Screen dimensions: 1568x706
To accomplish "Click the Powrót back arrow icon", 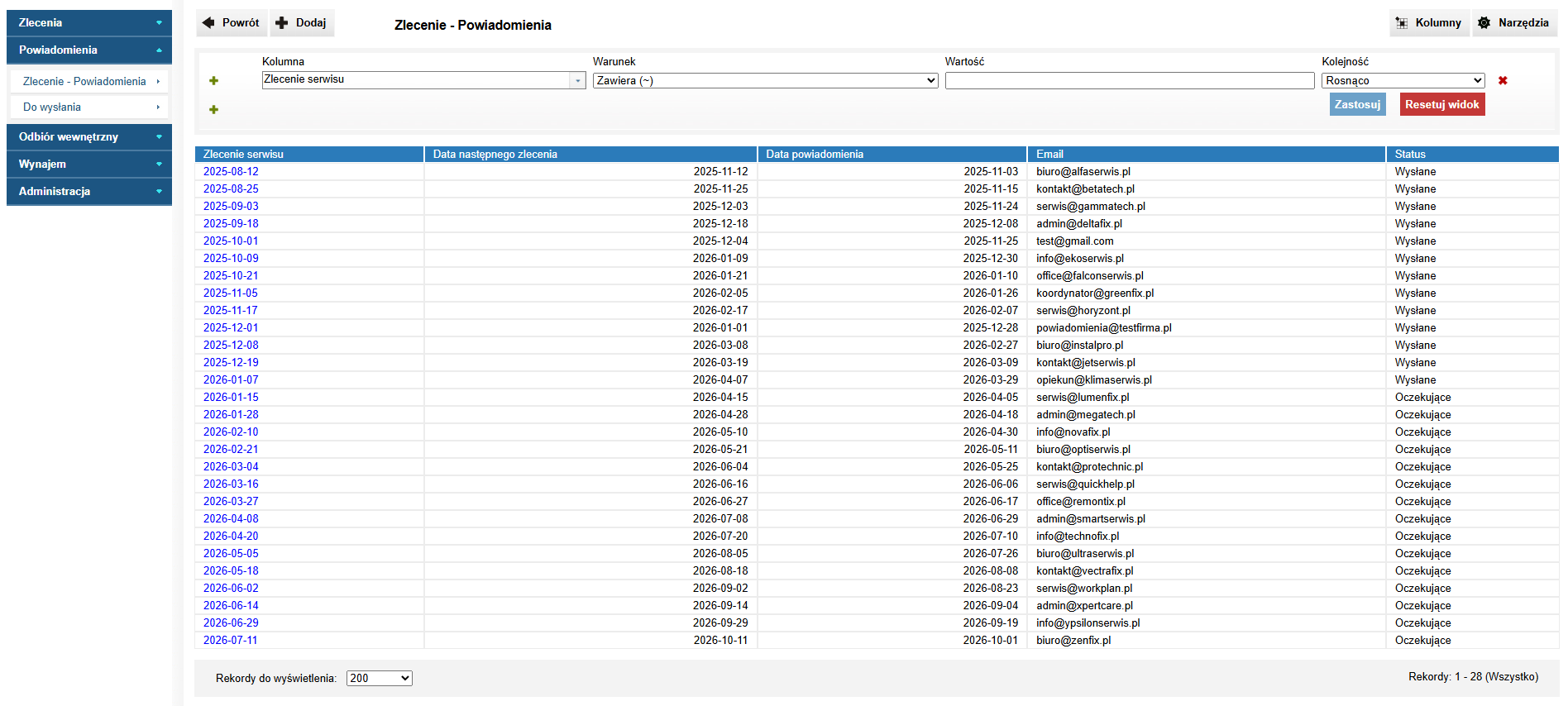I will click(208, 23).
